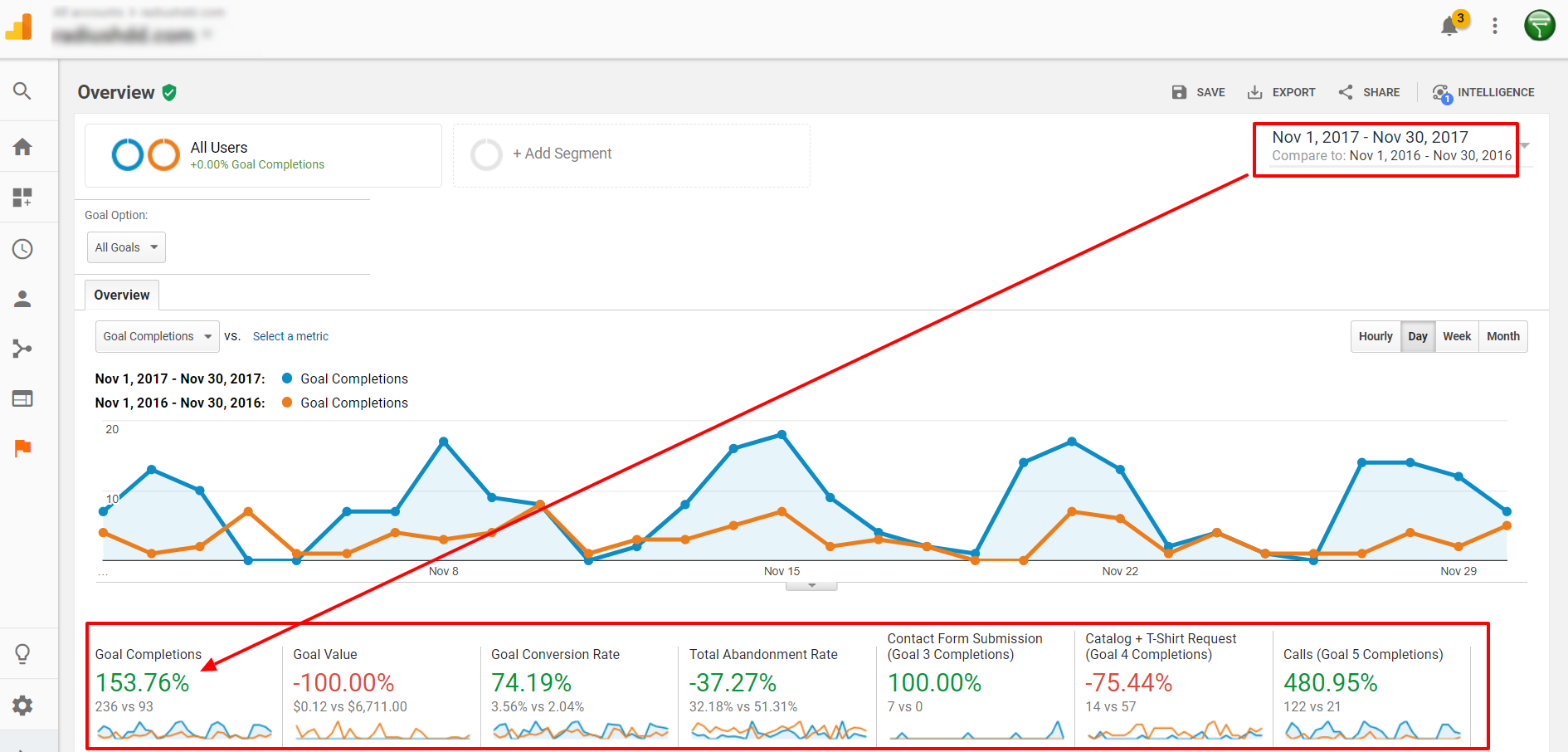Click the Nov 29 axis label
The image size is (1568, 752).
click(1458, 571)
